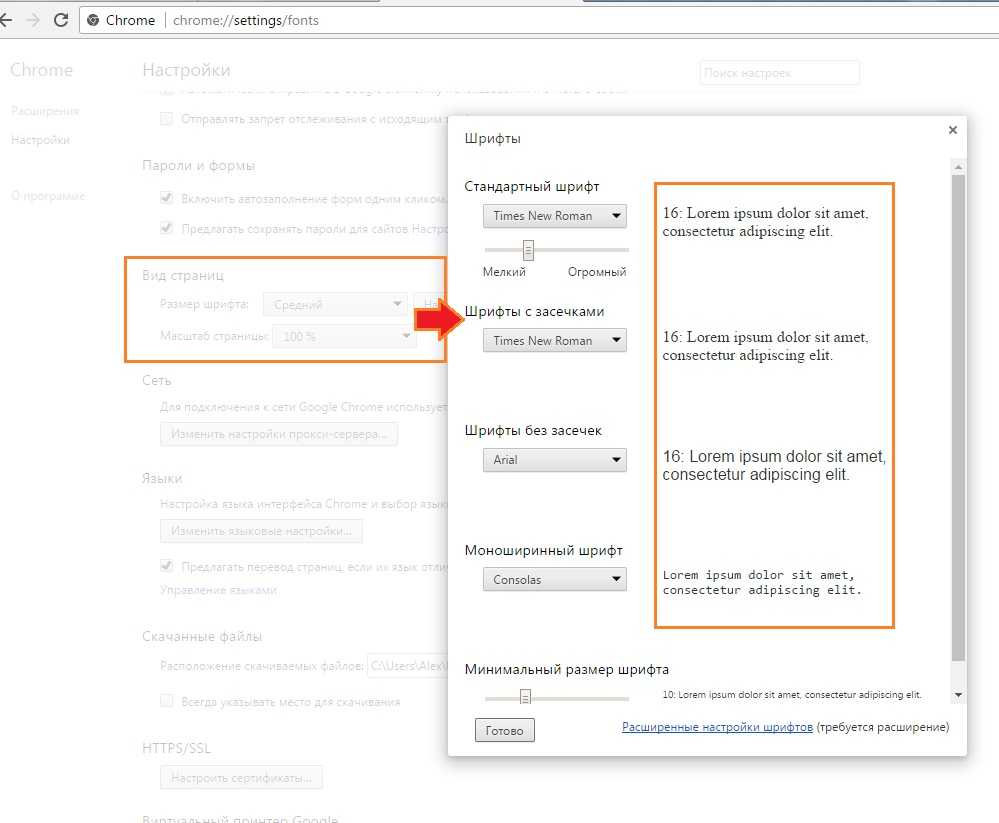Screen dimensions: 999x823
Task: Toggle 'Предлагать перевод страниц' checkbox
Action: point(167,566)
